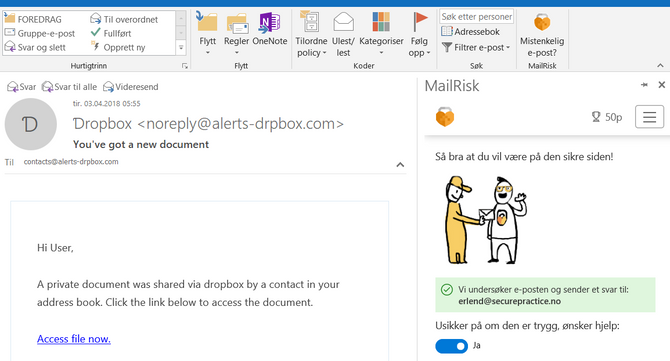Move the quick steps gallery down one row

coord(181,33)
